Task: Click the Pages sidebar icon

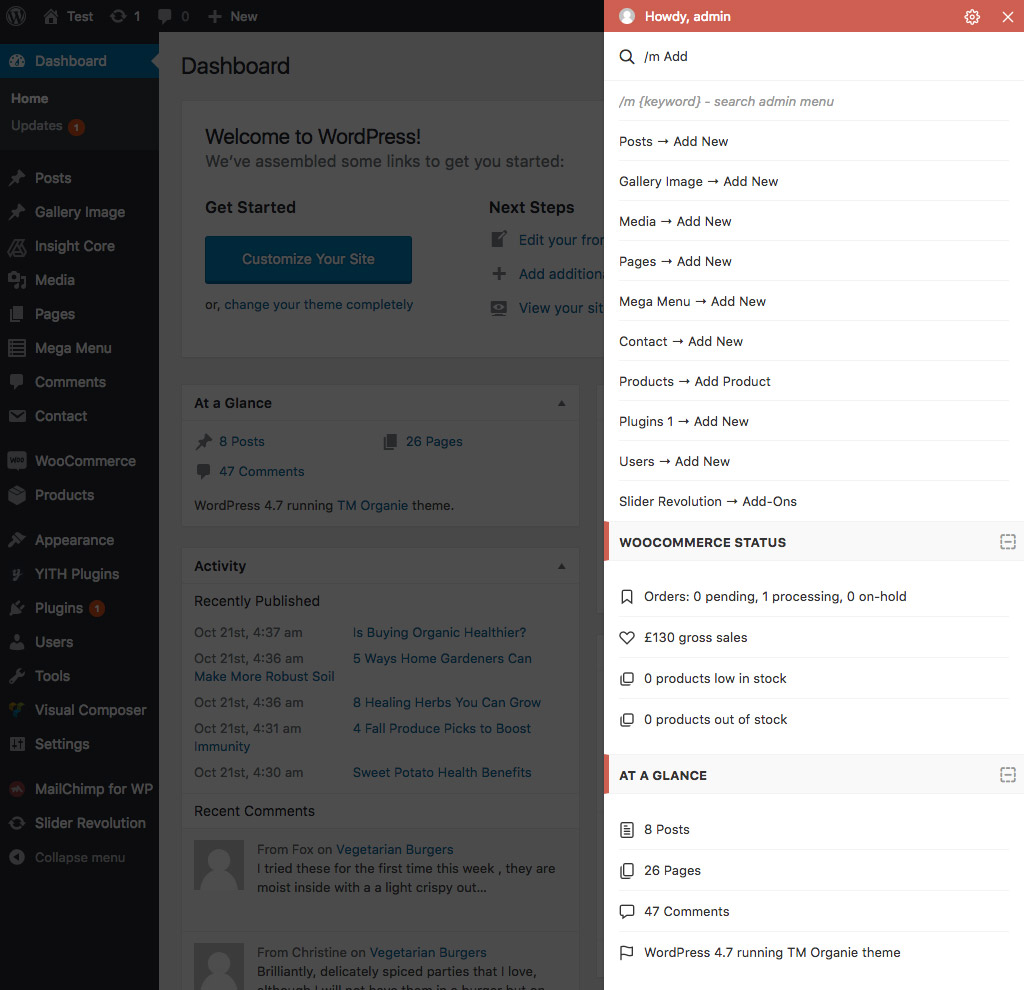Action: tap(17, 314)
